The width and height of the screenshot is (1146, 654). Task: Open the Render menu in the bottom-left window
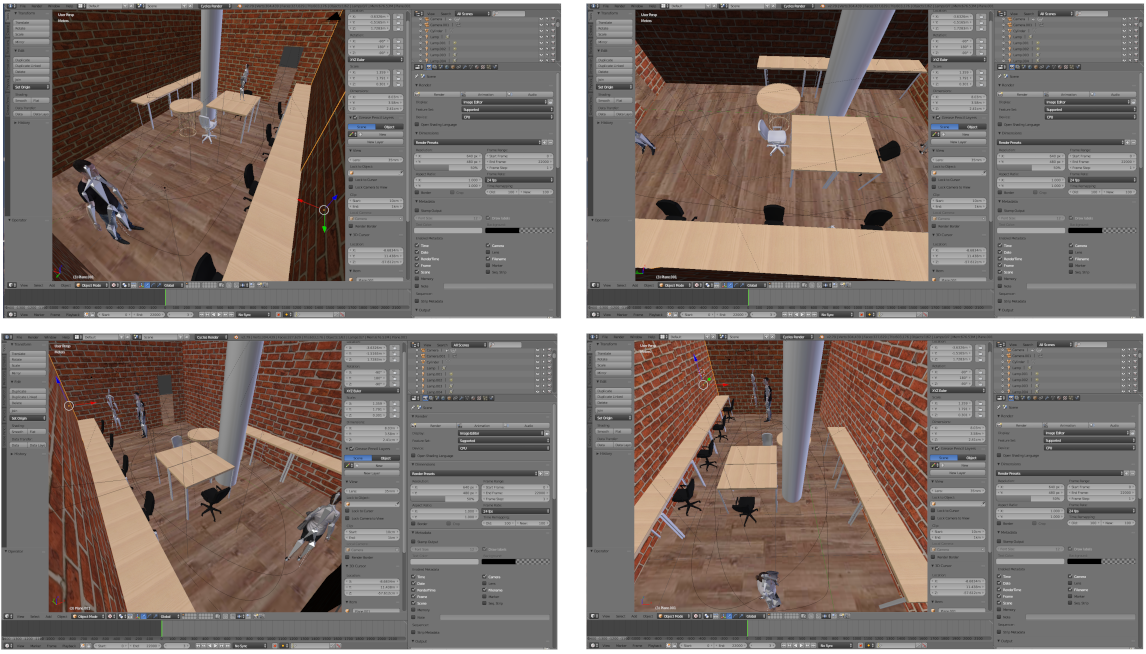[x=34, y=337]
